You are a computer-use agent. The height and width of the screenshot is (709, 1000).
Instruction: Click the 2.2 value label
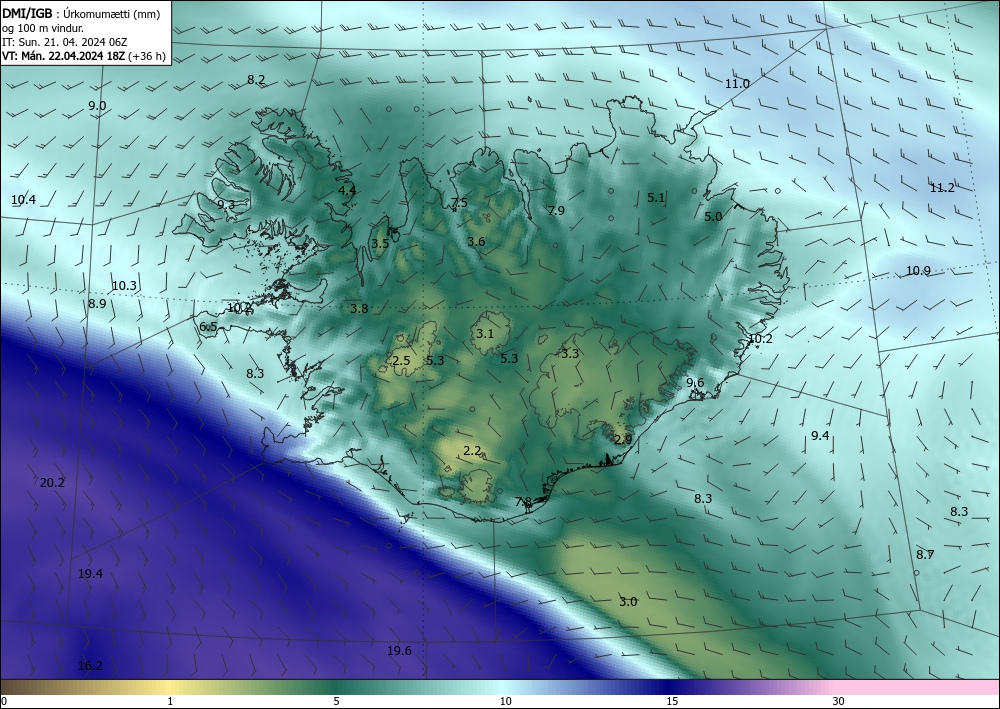coord(472,451)
